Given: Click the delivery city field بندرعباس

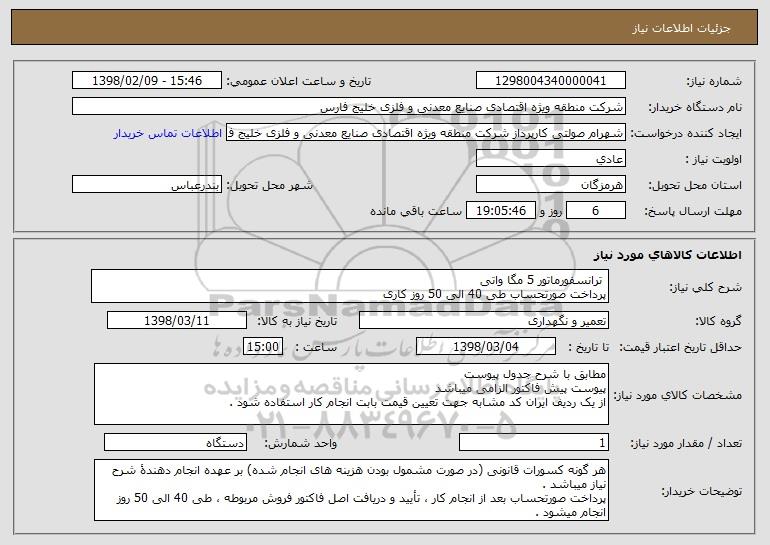Looking at the screenshot, I should [x=147, y=185].
